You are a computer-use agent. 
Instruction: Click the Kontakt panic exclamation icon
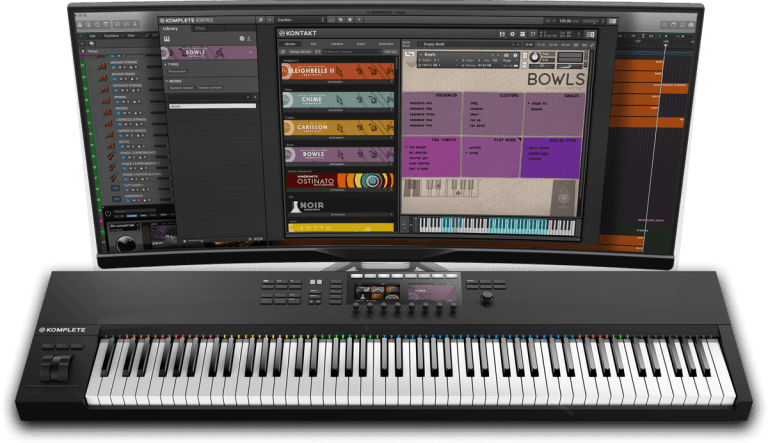coord(578,34)
